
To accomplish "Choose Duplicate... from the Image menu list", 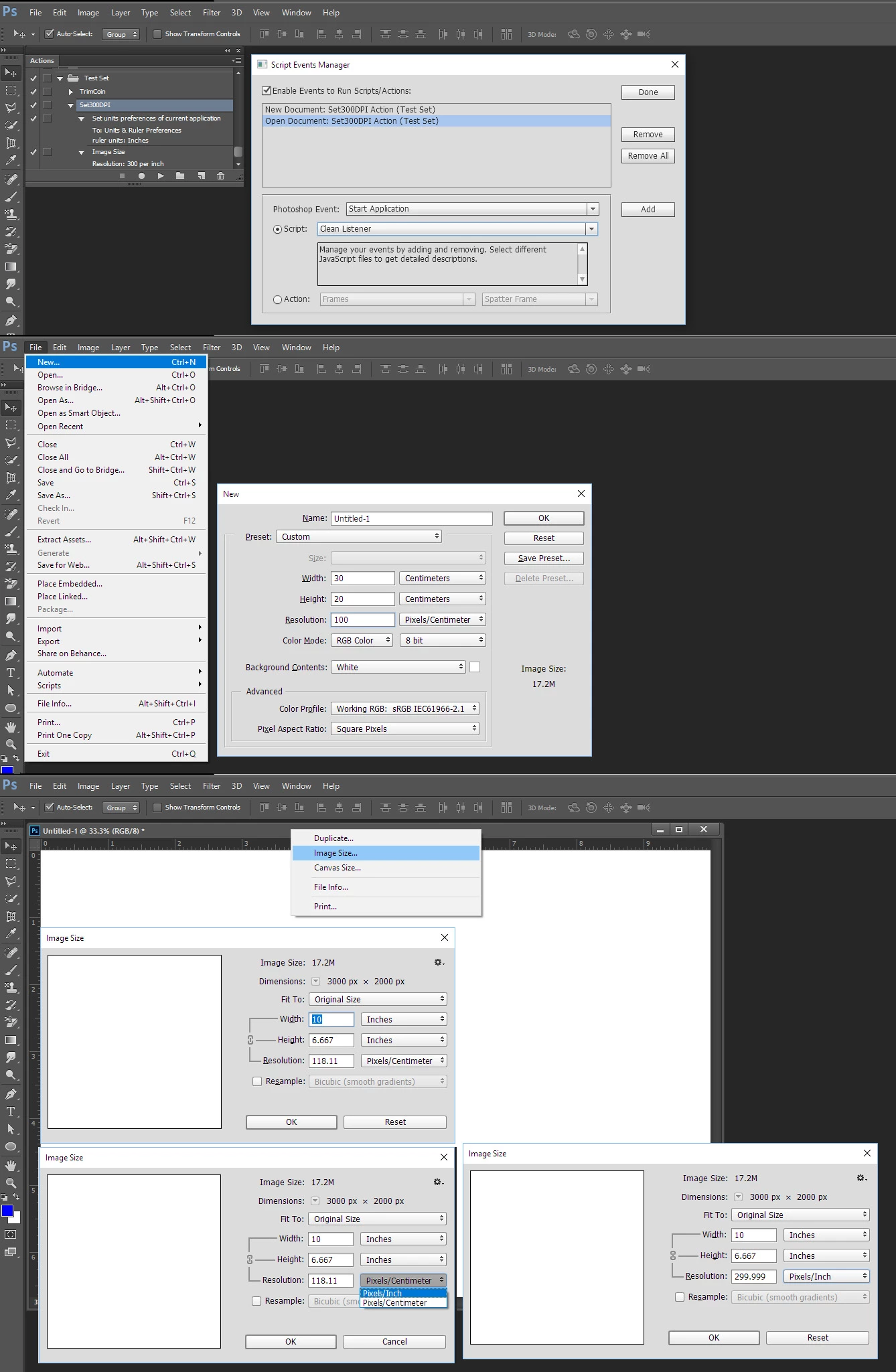I will (x=386, y=838).
